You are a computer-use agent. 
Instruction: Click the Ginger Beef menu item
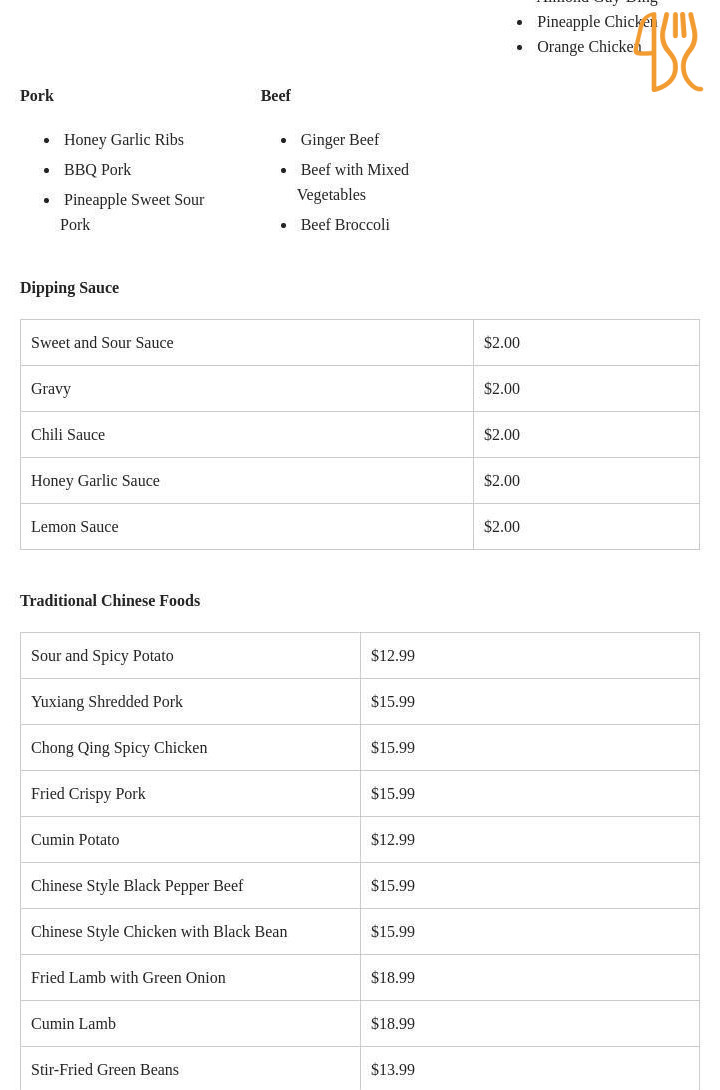340,140
